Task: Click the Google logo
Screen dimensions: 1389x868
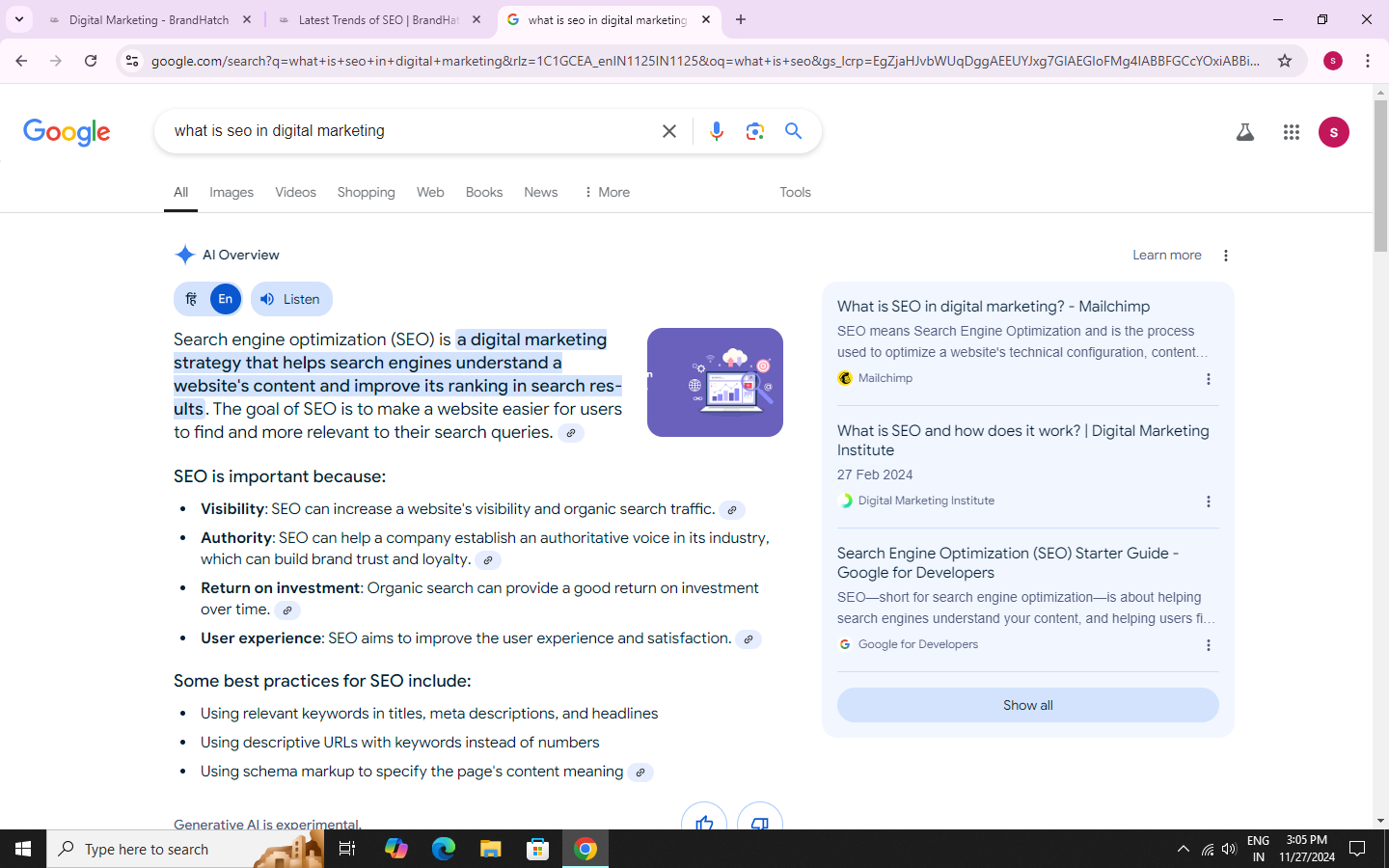Action: [67, 132]
